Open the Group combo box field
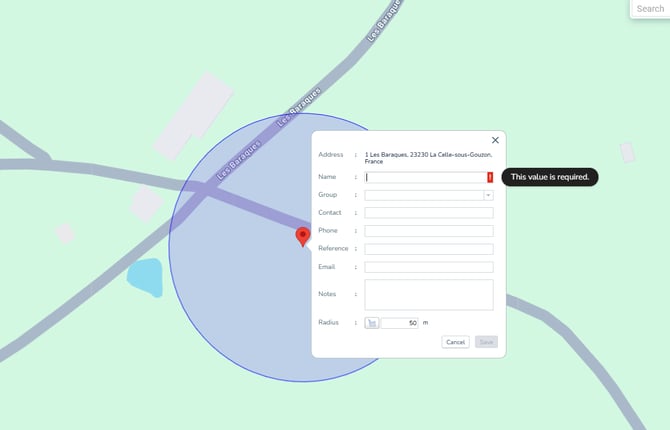670x430 pixels. coord(423,195)
